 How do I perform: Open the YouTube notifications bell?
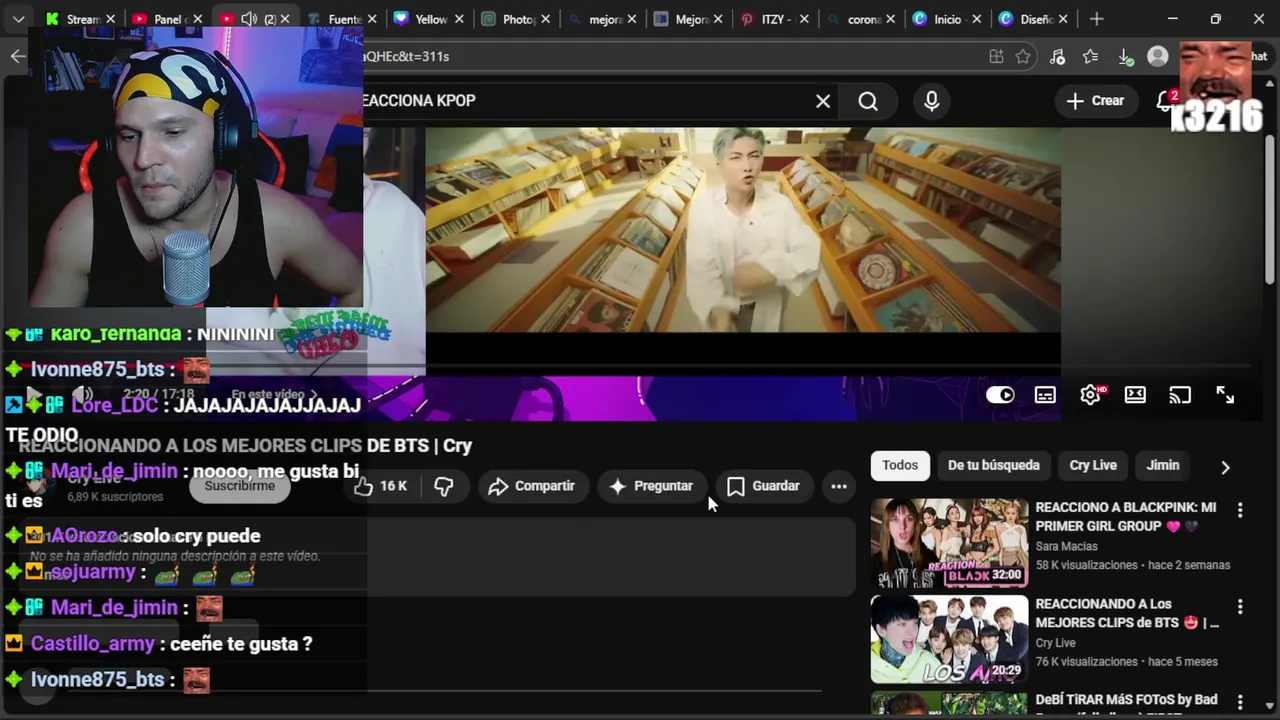(1166, 101)
